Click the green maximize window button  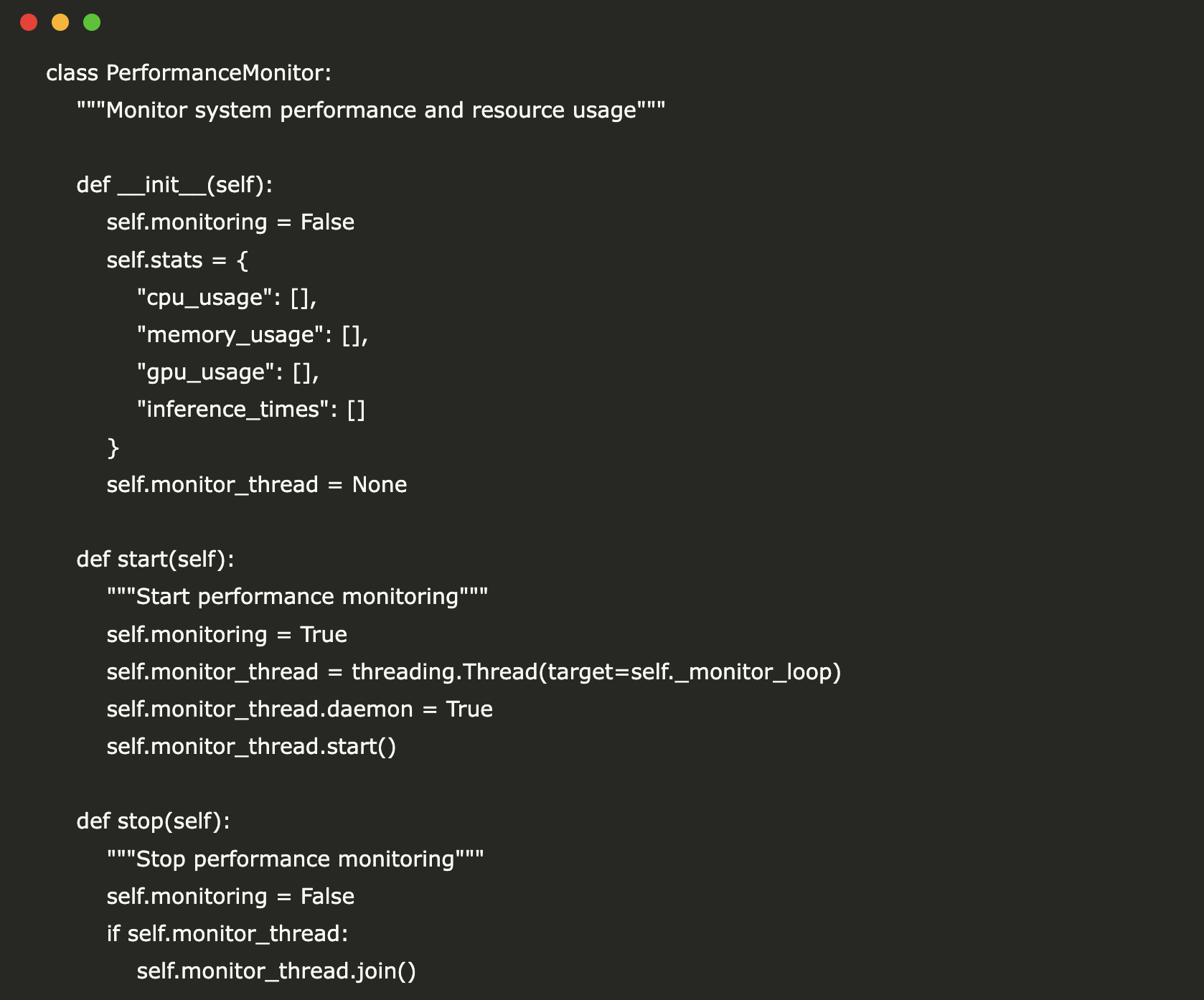point(92,22)
